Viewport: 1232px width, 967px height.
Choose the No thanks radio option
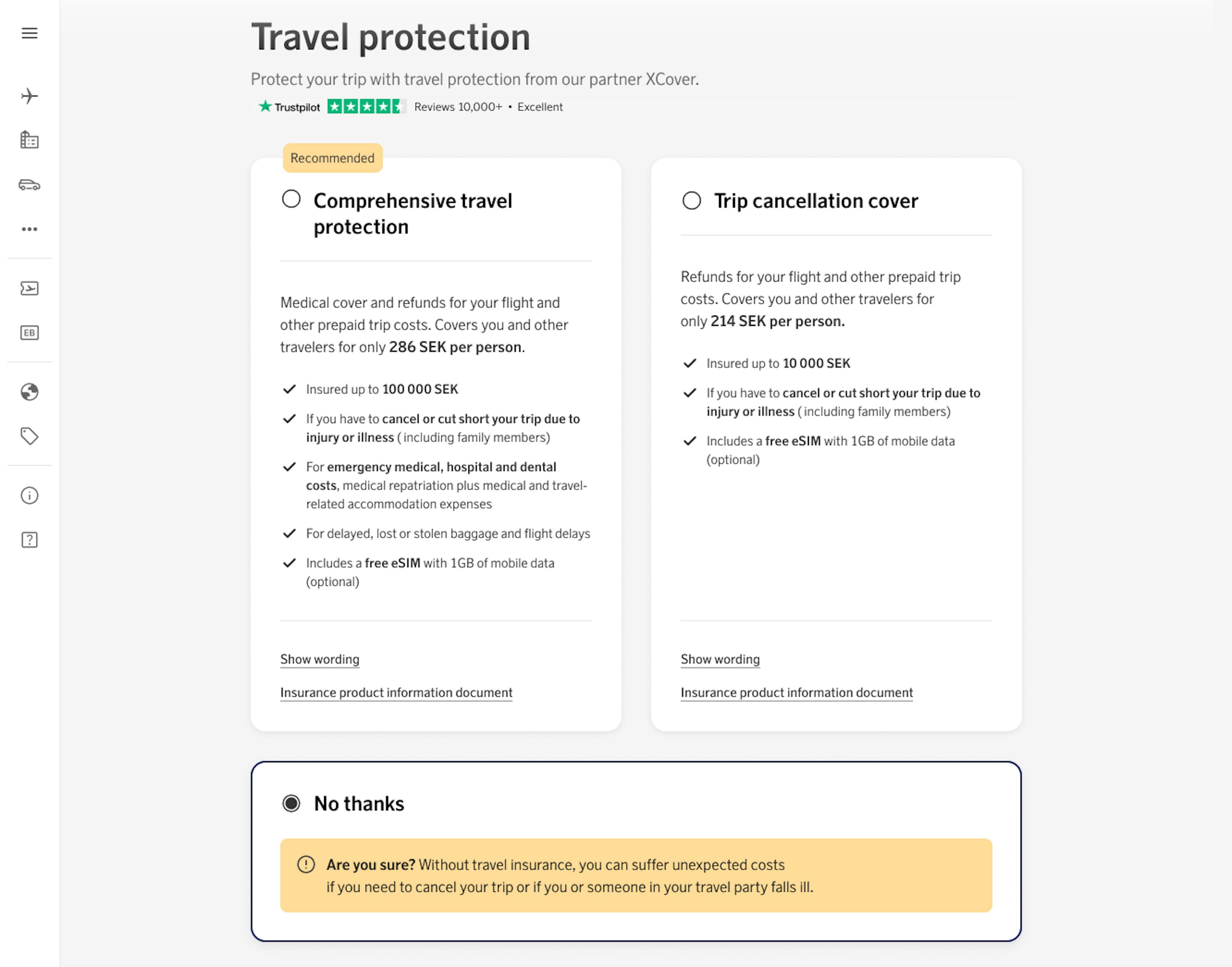pyautogui.click(x=292, y=803)
